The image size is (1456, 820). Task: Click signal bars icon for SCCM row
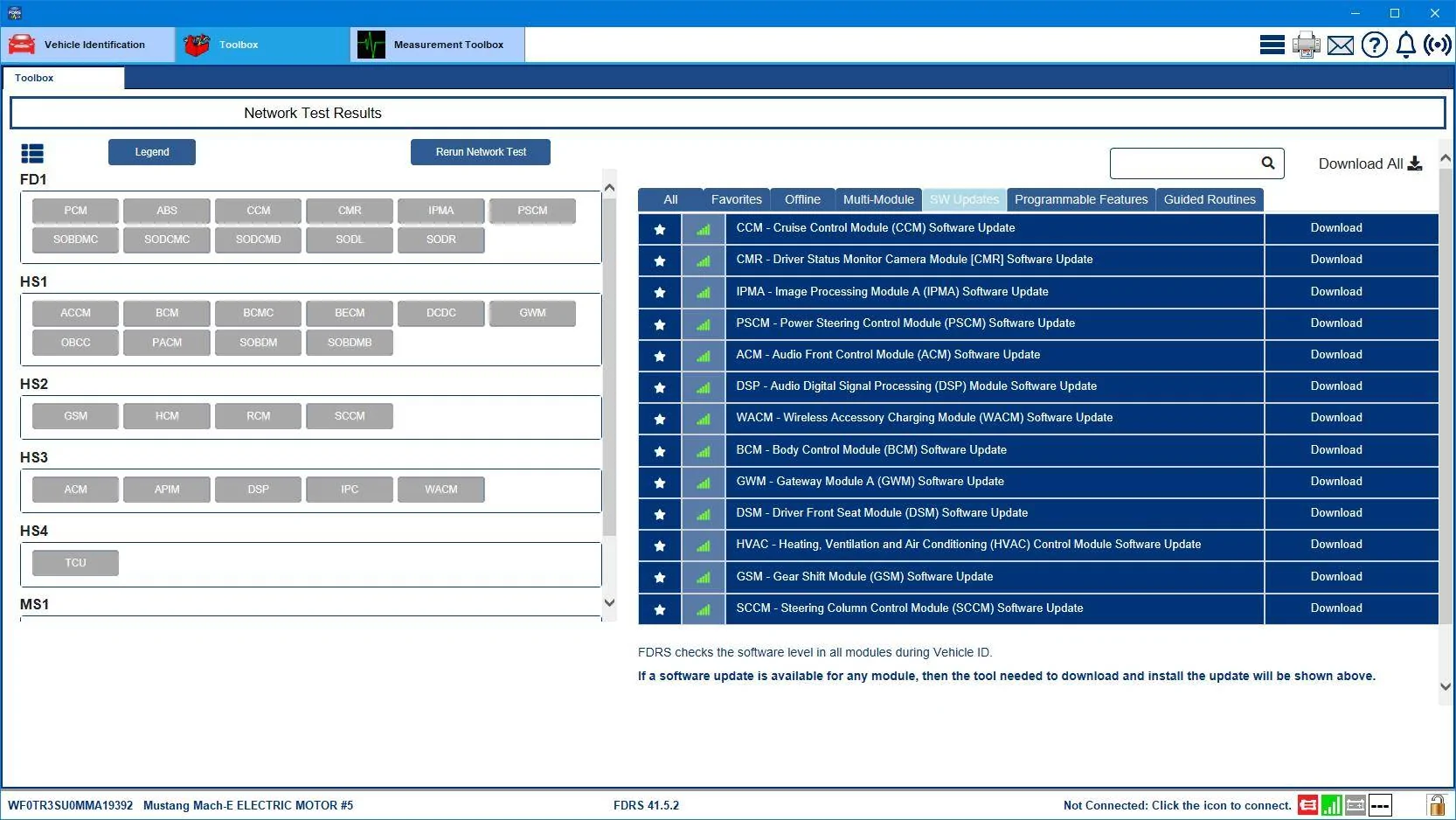[x=704, y=609]
